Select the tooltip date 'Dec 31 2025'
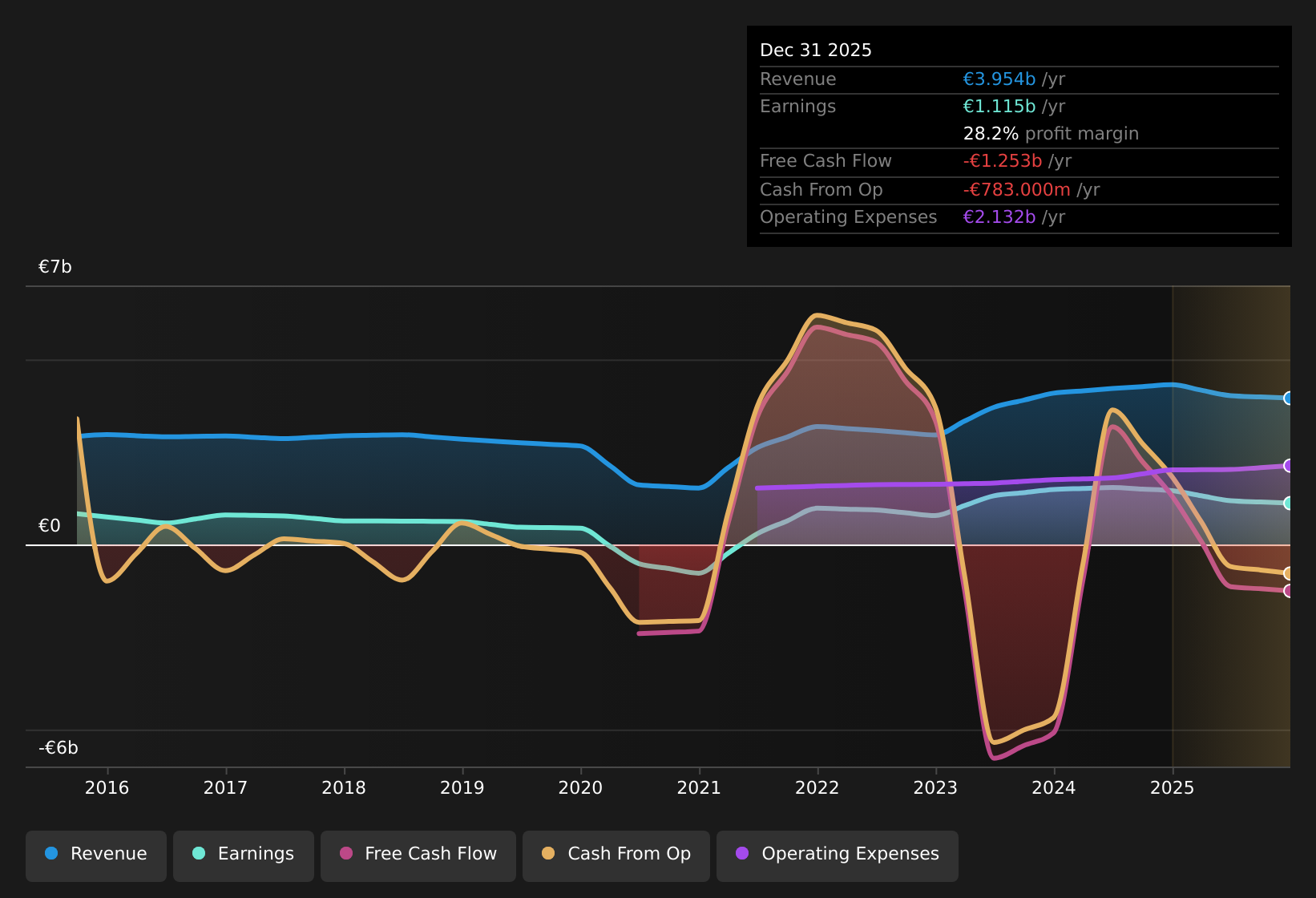Image resolution: width=1316 pixels, height=898 pixels. [816, 51]
